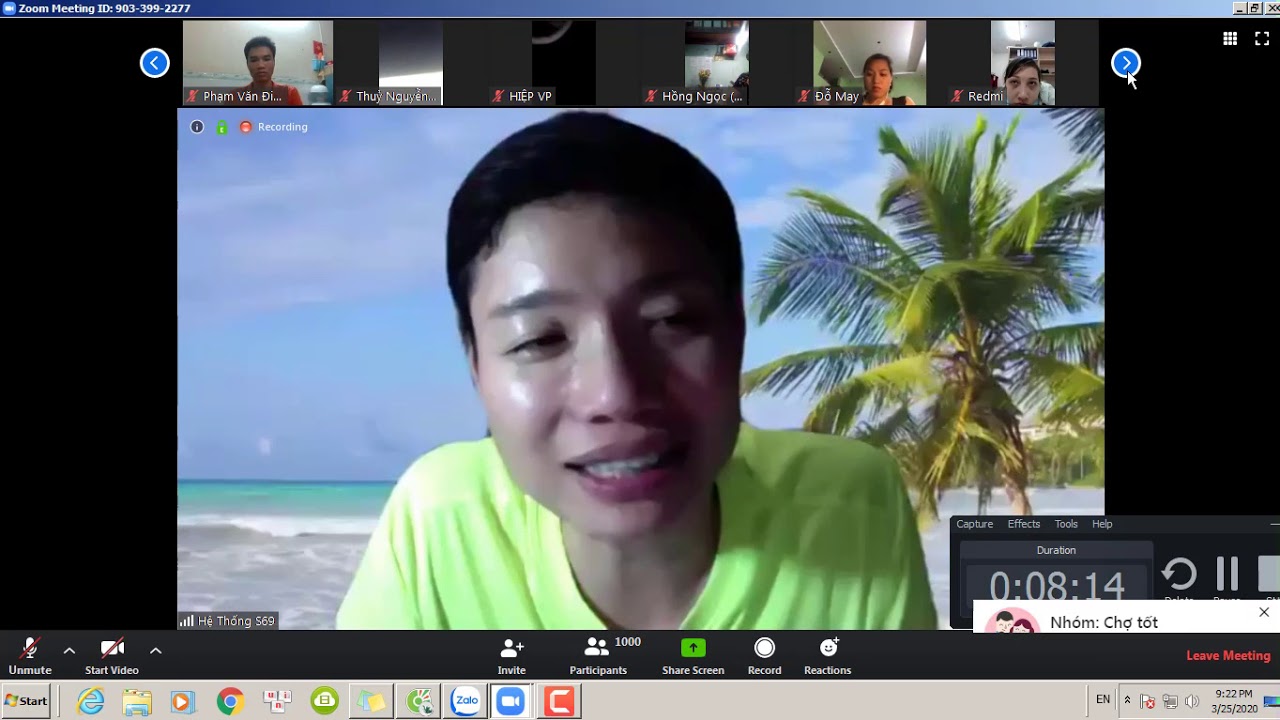Click the green encryption shield icon
1280x720 pixels.
coord(222,127)
